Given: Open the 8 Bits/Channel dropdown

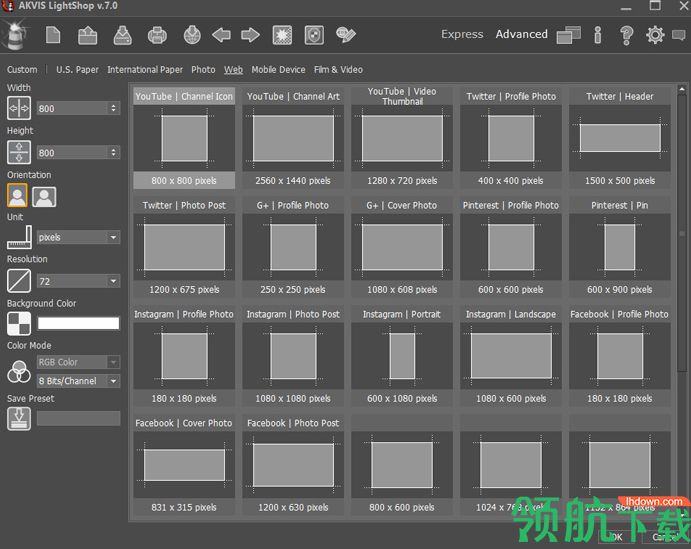Looking at the screenshot, I should (78, 381).
